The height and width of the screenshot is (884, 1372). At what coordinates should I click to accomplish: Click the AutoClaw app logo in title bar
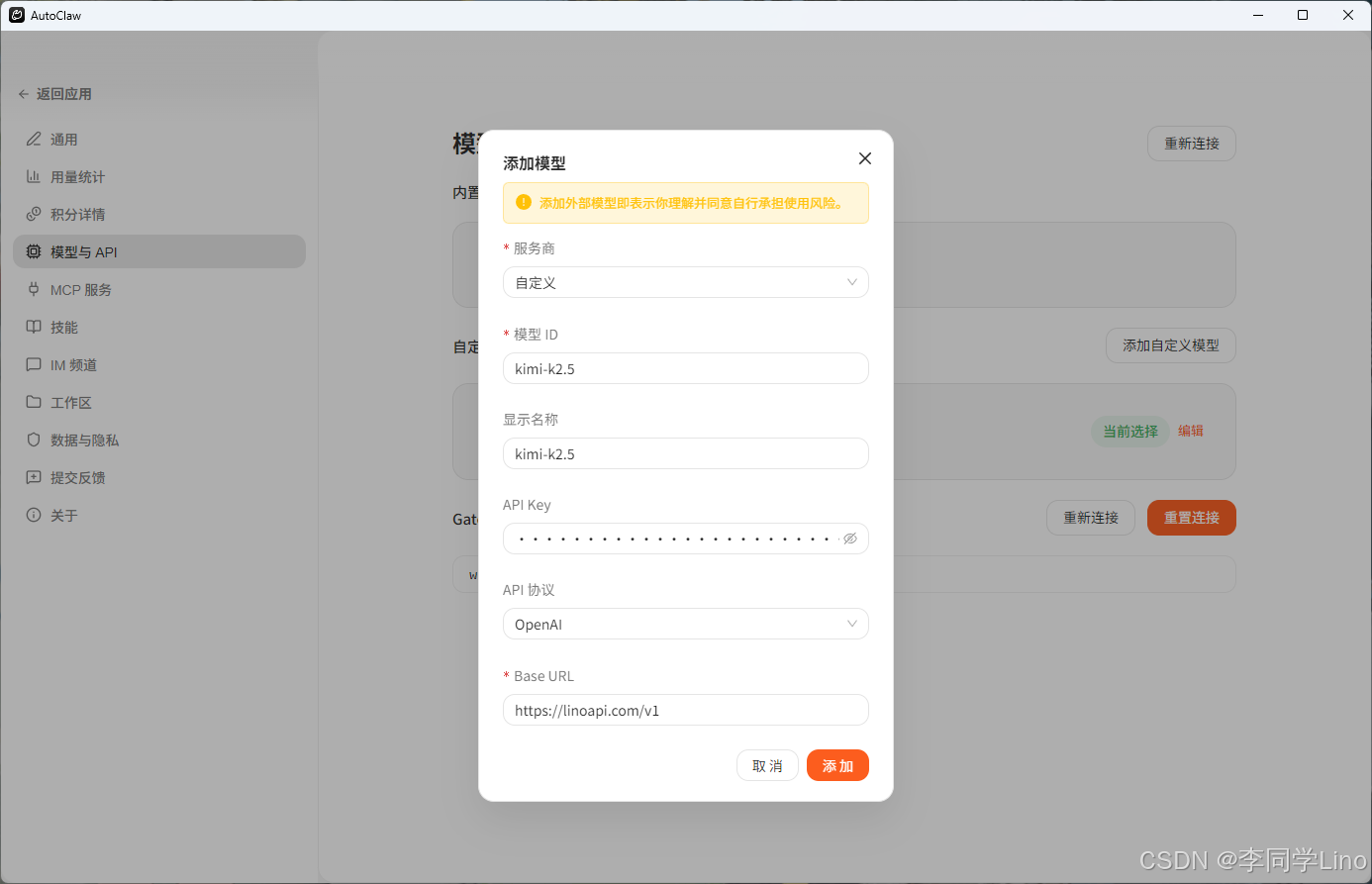17,15
